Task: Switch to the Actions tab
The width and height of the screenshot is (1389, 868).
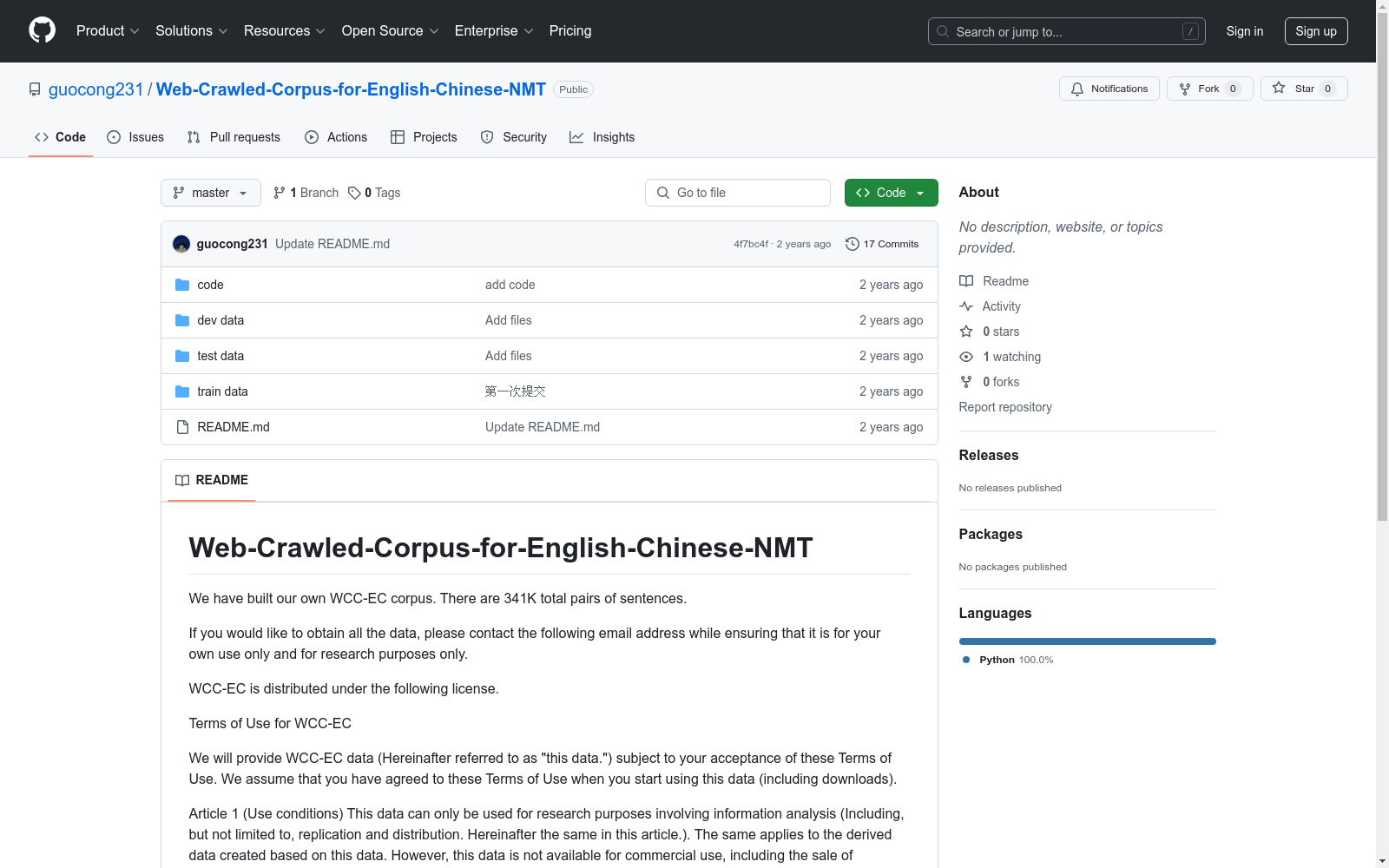Action: [x=336, y=137]
